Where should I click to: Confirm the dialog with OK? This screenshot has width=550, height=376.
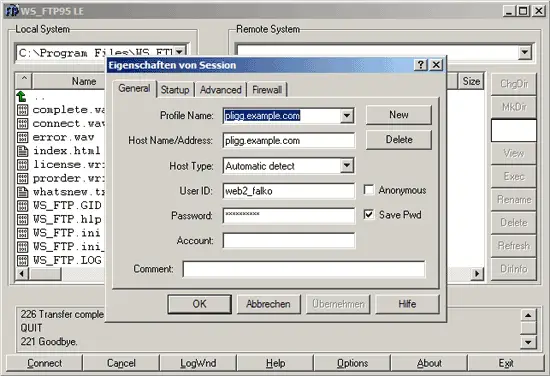[x=200, y=304]
